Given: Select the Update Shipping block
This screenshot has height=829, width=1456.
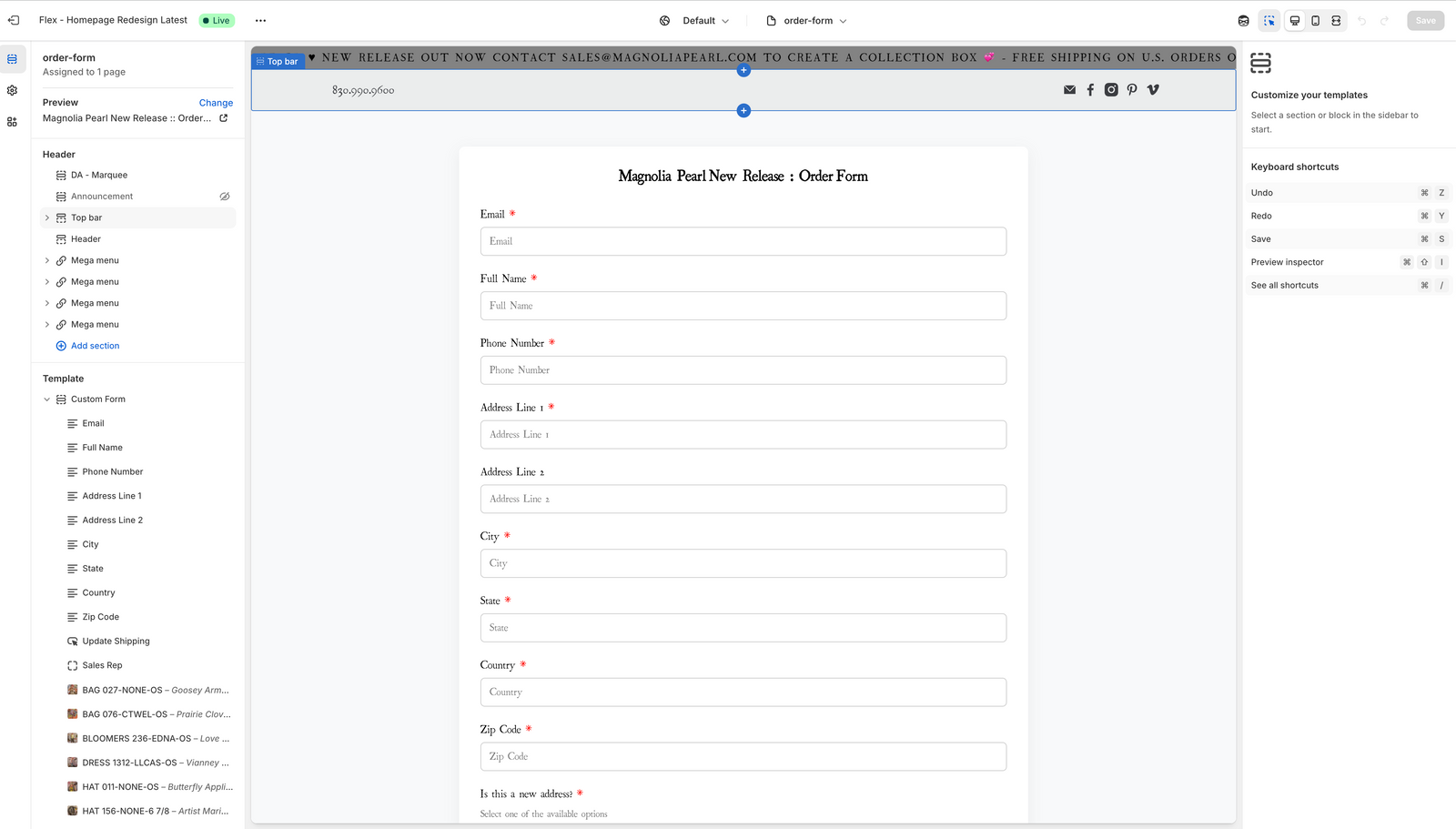Looking at the screenshot, I should click(116, 641).
